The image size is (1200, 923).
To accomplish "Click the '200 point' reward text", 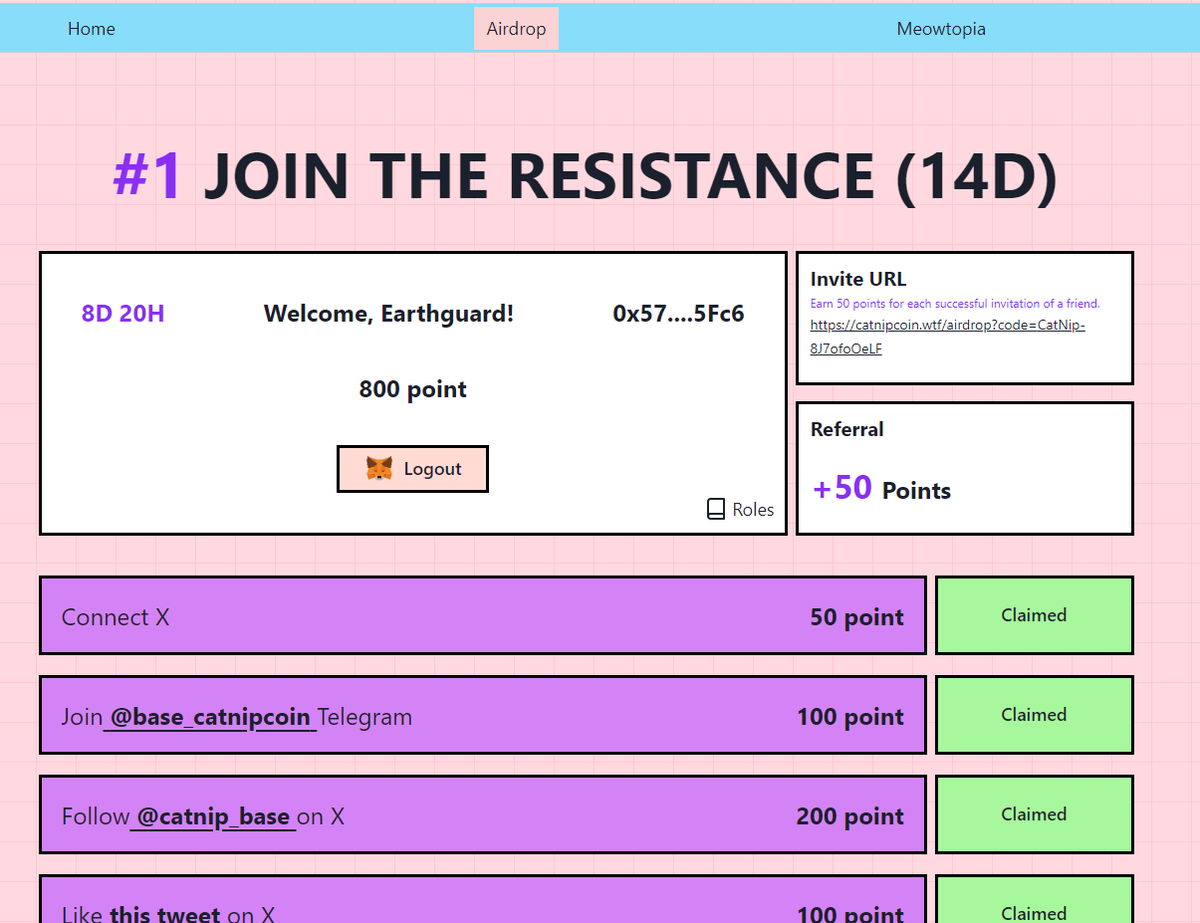I will pyautogui.click(x=850, y=817).
